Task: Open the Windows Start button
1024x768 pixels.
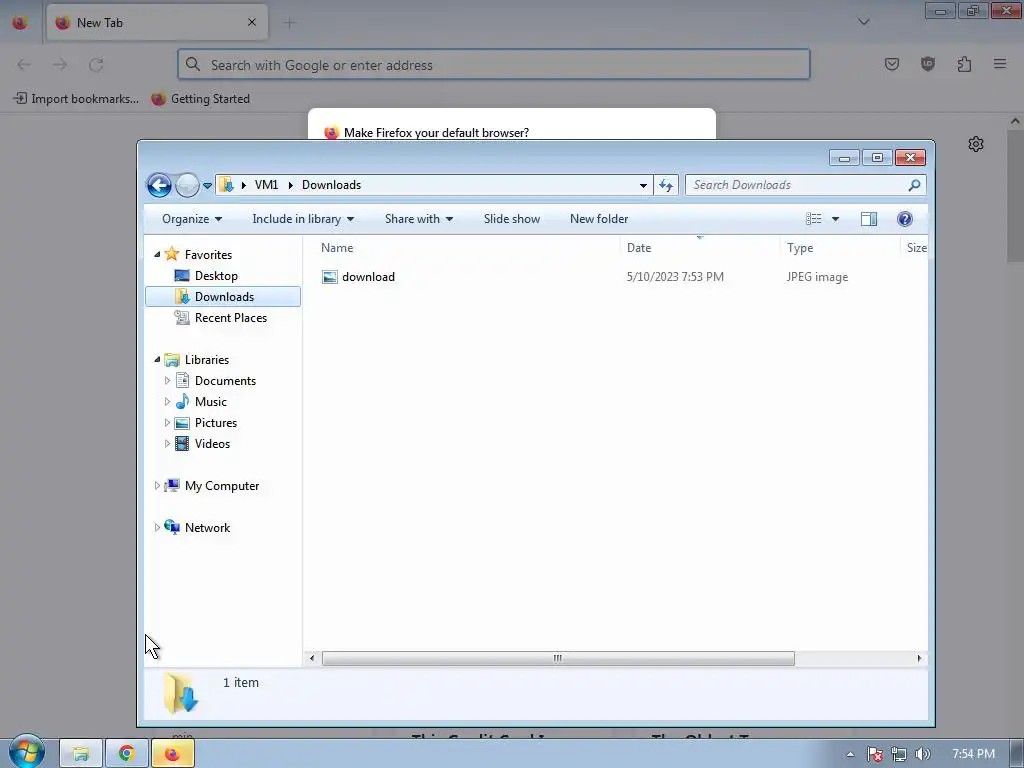Action: [27, 751]
